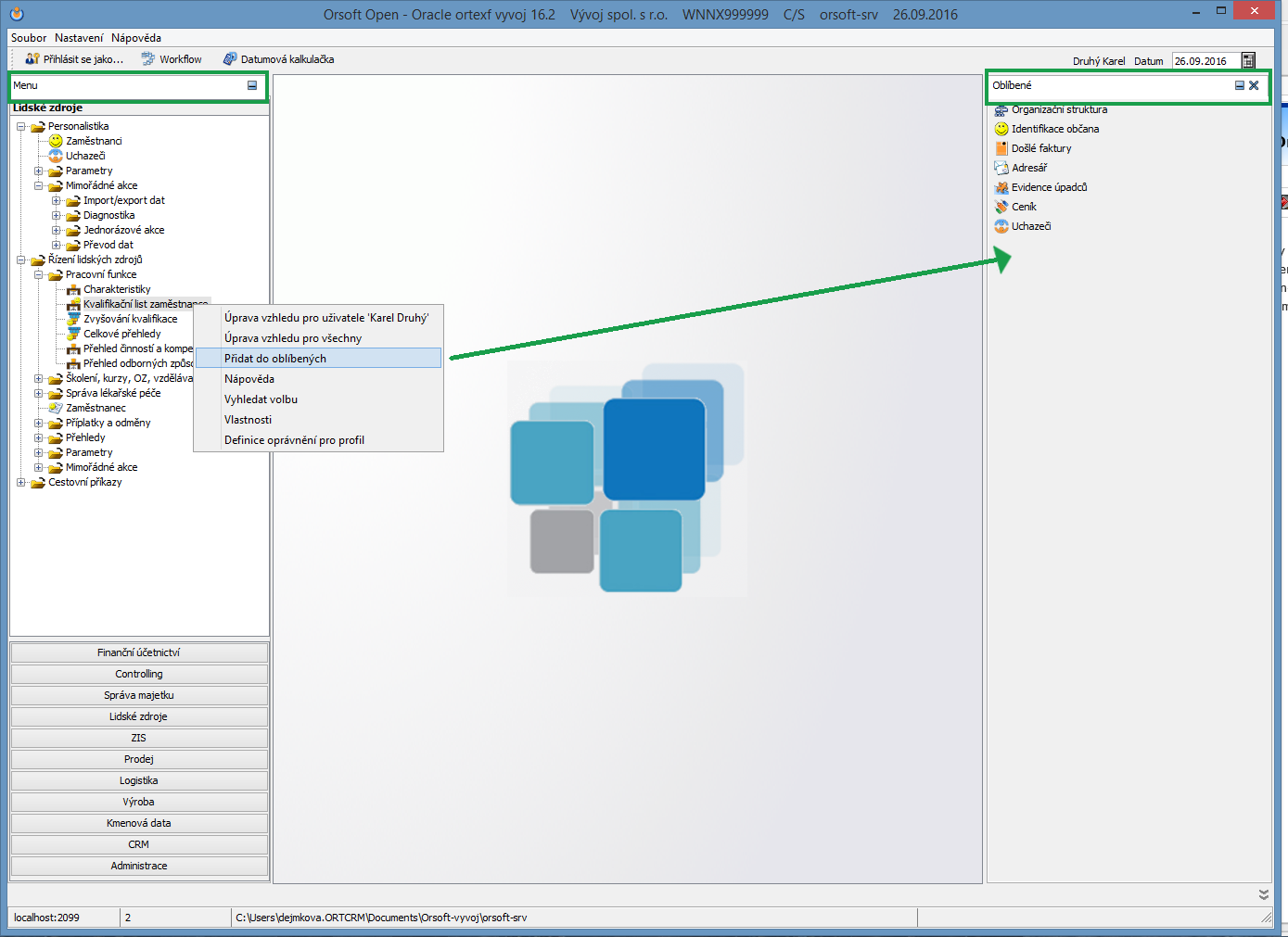Screen dimensions: 1288x937
Task: Open the Datumová kalkulačka tool
Action: coord(230,59)
